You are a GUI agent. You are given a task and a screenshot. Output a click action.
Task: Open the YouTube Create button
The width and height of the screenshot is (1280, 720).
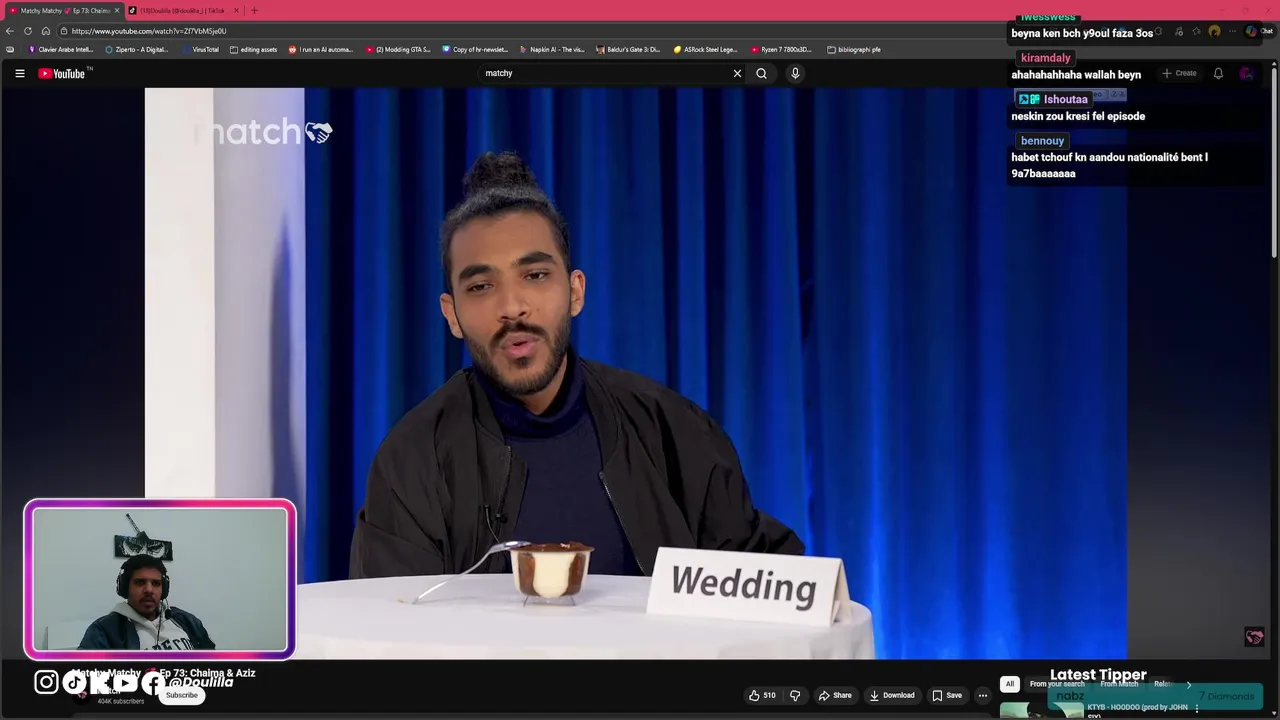(1179, 73)
